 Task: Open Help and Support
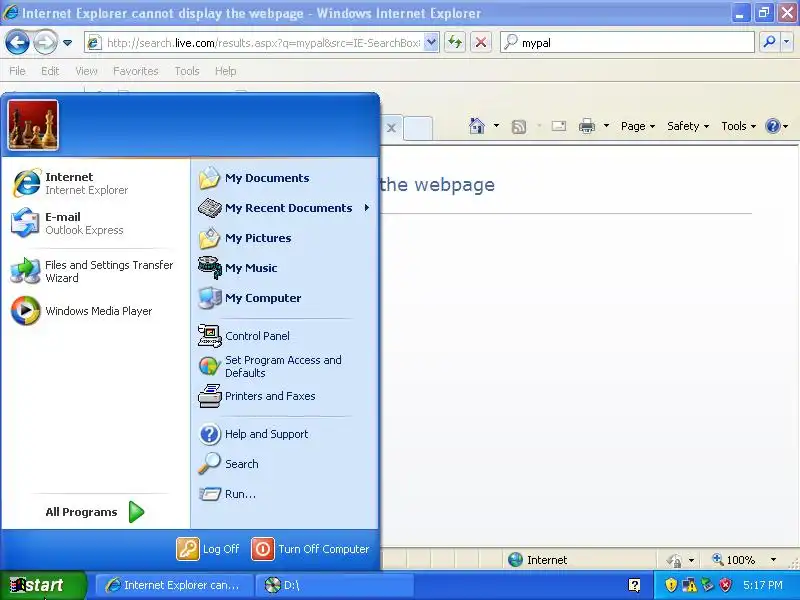[284, 434]
